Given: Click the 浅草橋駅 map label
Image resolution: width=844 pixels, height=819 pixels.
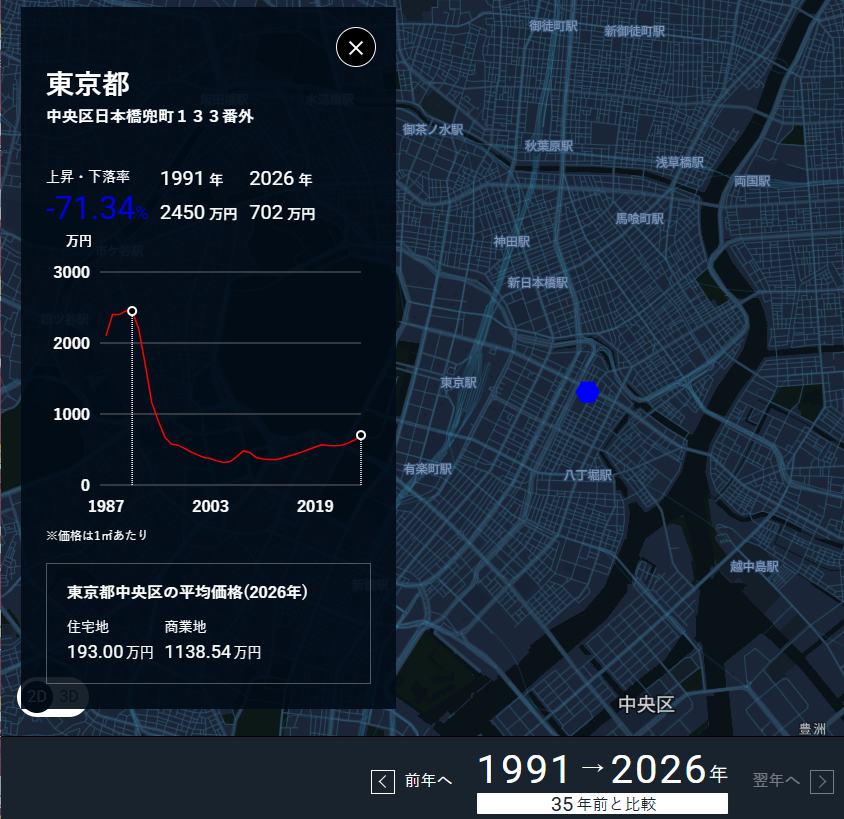Looking at the screenshot, I should (679, 163).
